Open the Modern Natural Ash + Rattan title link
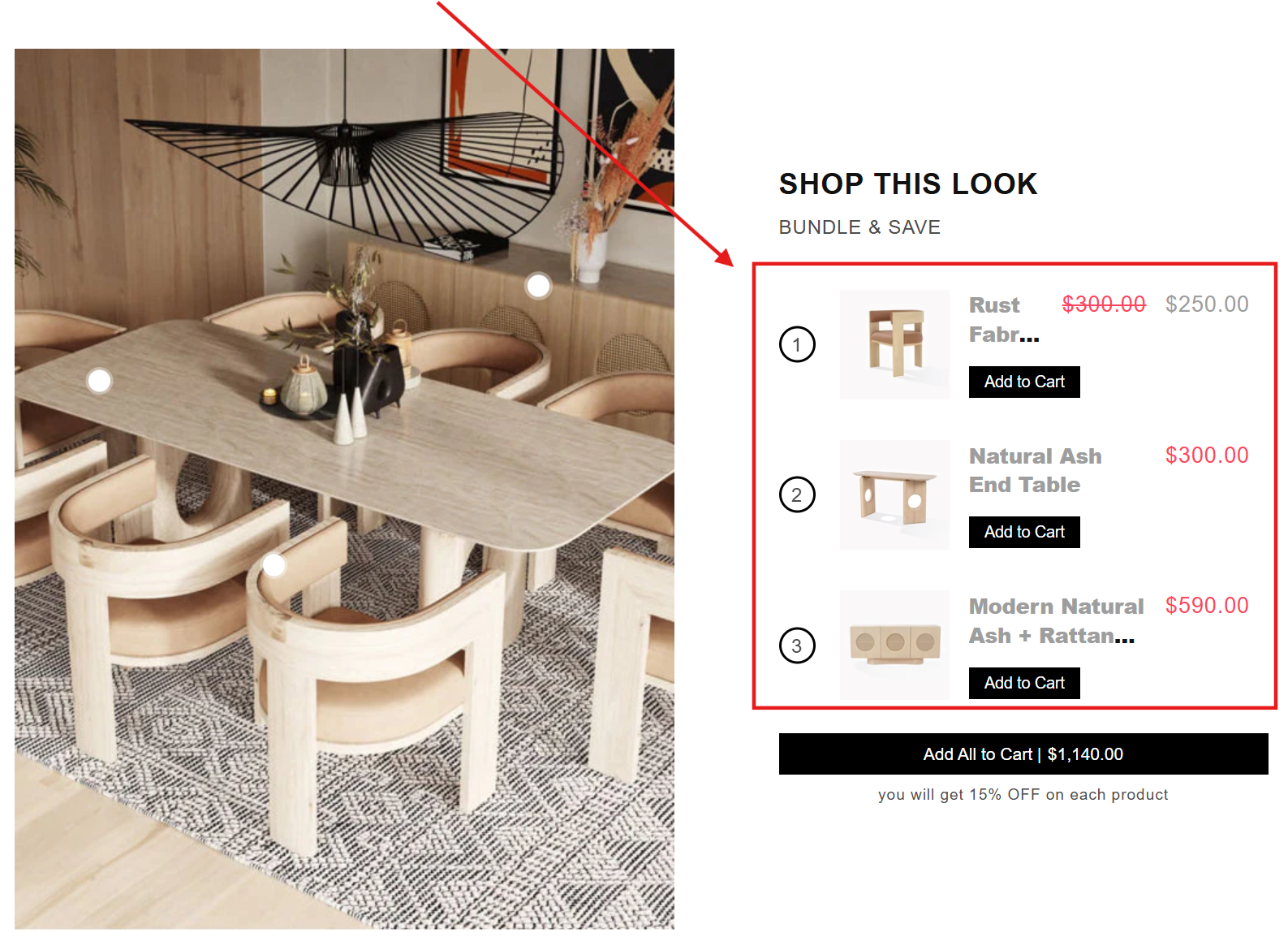 [x=1056, y=621]
